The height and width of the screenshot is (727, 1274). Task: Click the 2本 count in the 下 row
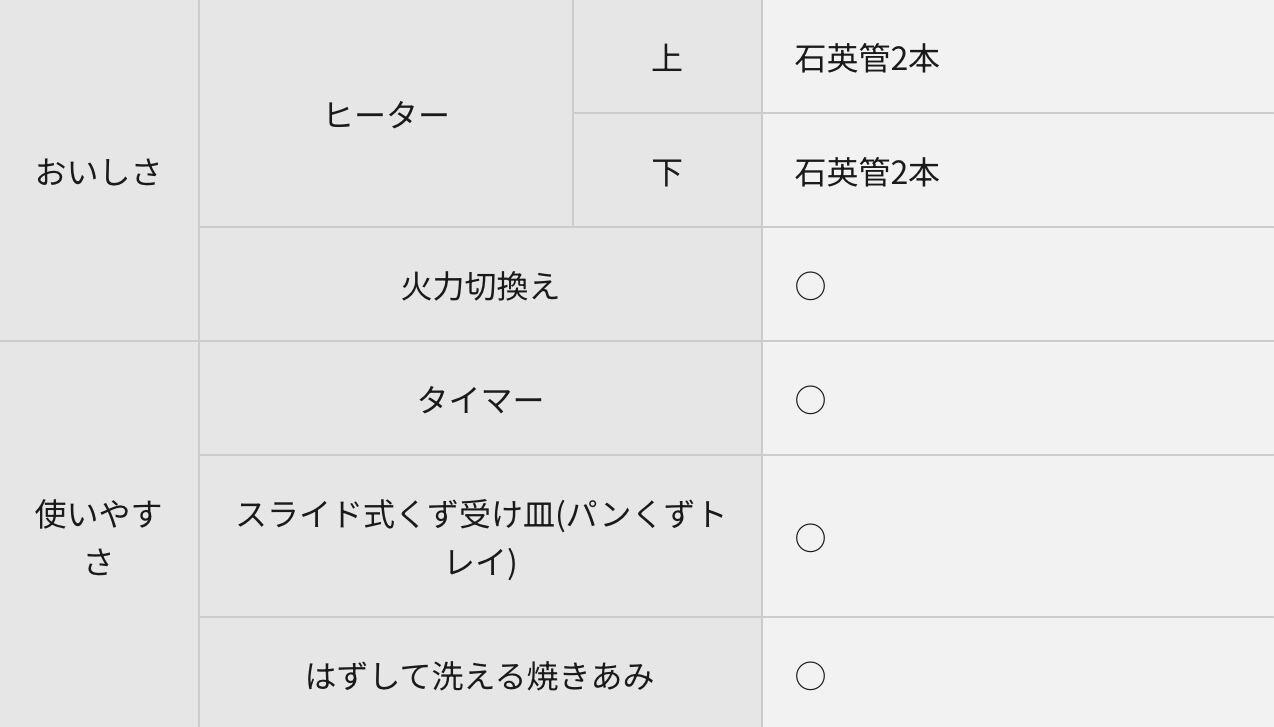point(915,173)
